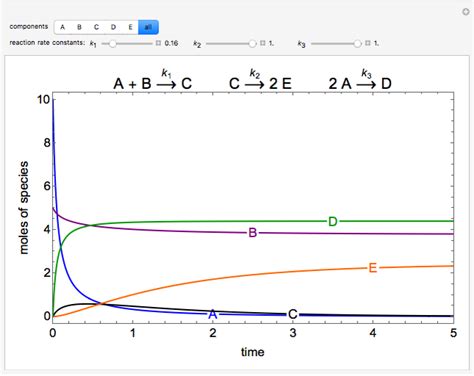This screenshot has height=376, width=474.
Task: Click the 'C → 2 E' reaction equation
Action: pyautogui.click(x=260, y=80)
